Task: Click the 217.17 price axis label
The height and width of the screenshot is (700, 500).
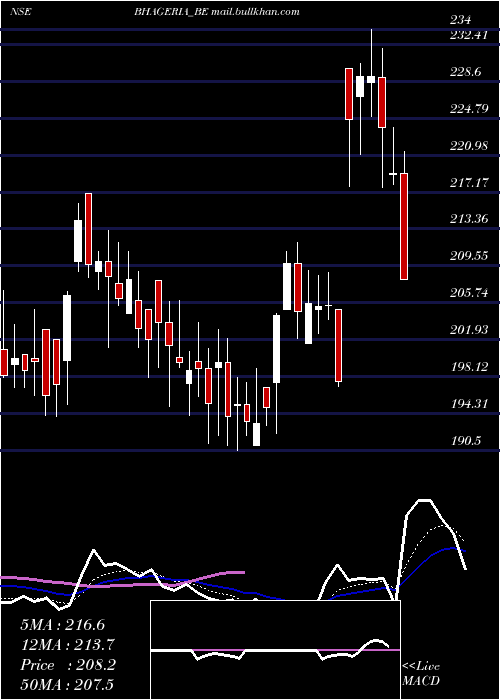Action: (469, 182)
